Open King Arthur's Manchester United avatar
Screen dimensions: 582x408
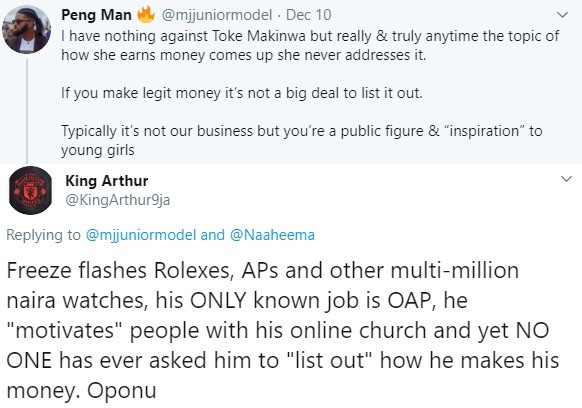(30, 190)
